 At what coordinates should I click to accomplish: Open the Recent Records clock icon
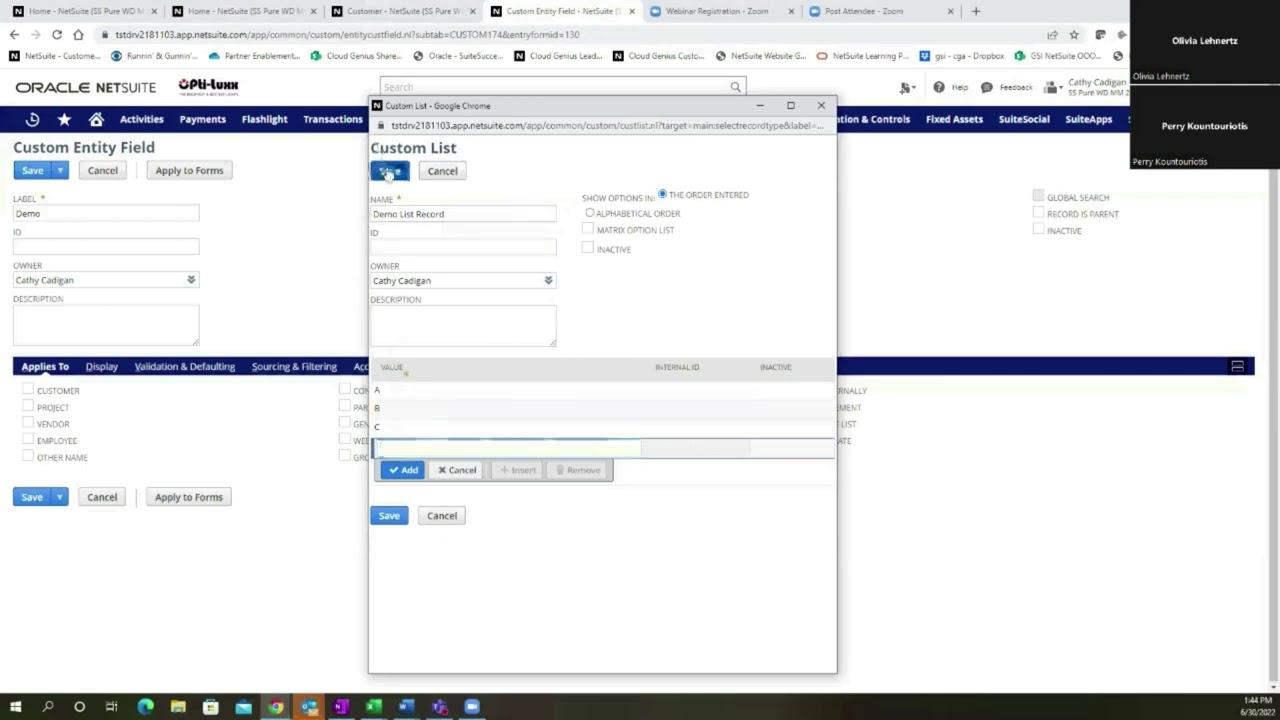coord(32,119)
